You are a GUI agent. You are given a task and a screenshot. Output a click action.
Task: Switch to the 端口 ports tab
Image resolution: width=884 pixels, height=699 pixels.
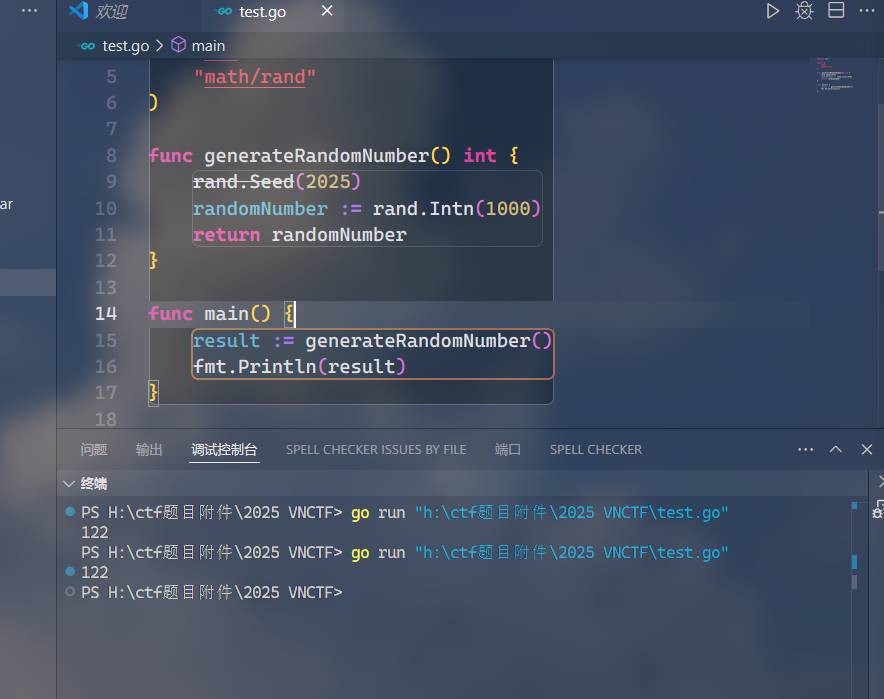(x=508, y=450)
